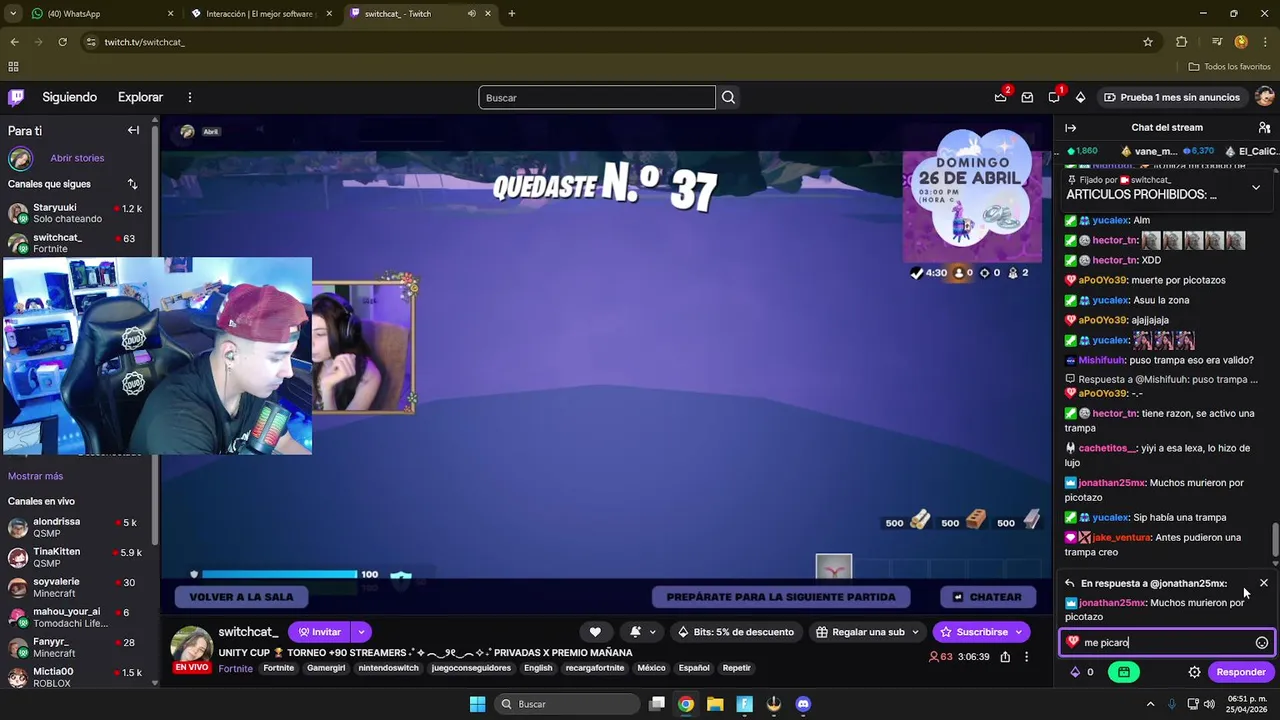Viewport: 1280px width, 720px height.
Task: Open a new browser tab
Action: 512,14
